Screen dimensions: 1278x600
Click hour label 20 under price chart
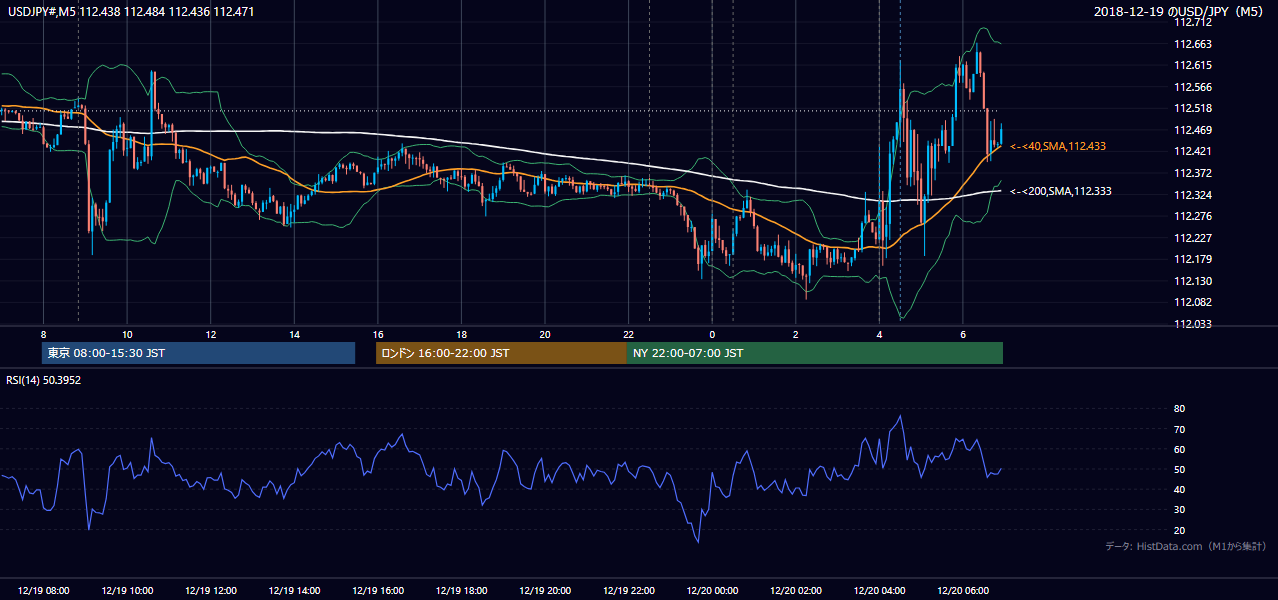coord(545,333)
